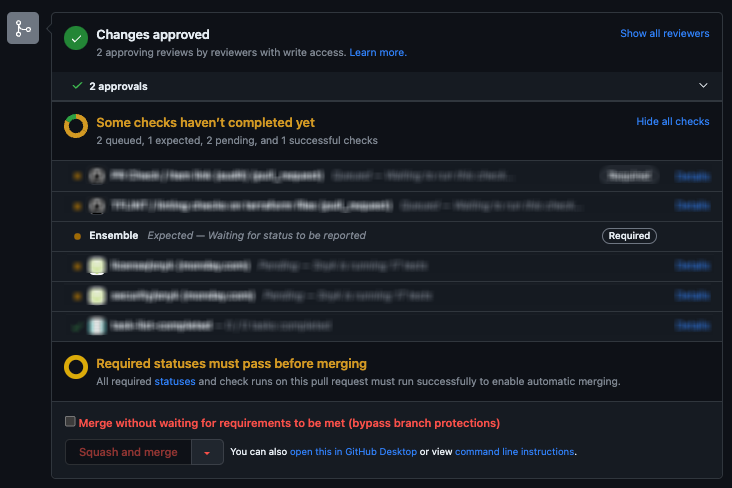Click open this in GitHub Desktop link
The height and width of the screenshot is (488, 732).
352,452
